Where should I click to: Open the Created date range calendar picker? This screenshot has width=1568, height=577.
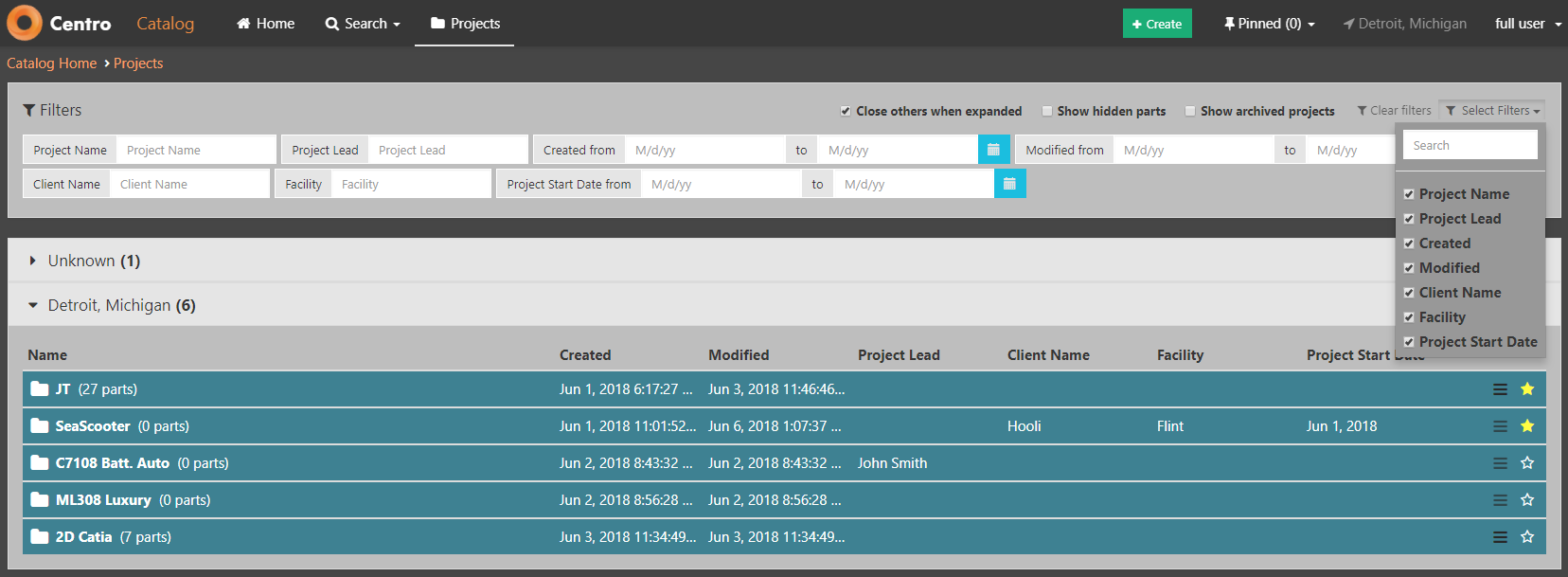993,150
